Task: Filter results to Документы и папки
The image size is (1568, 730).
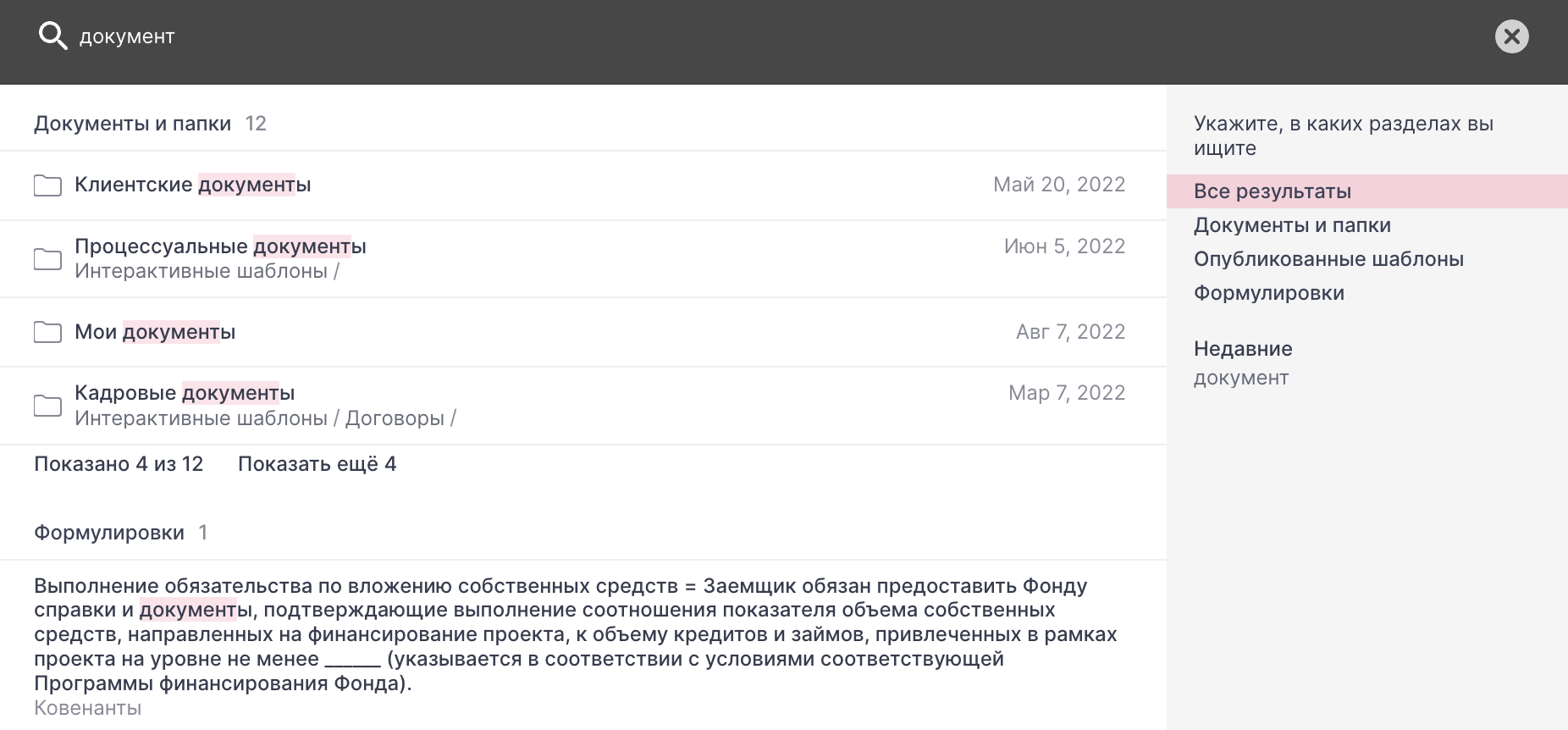Action: (1292, 225)
